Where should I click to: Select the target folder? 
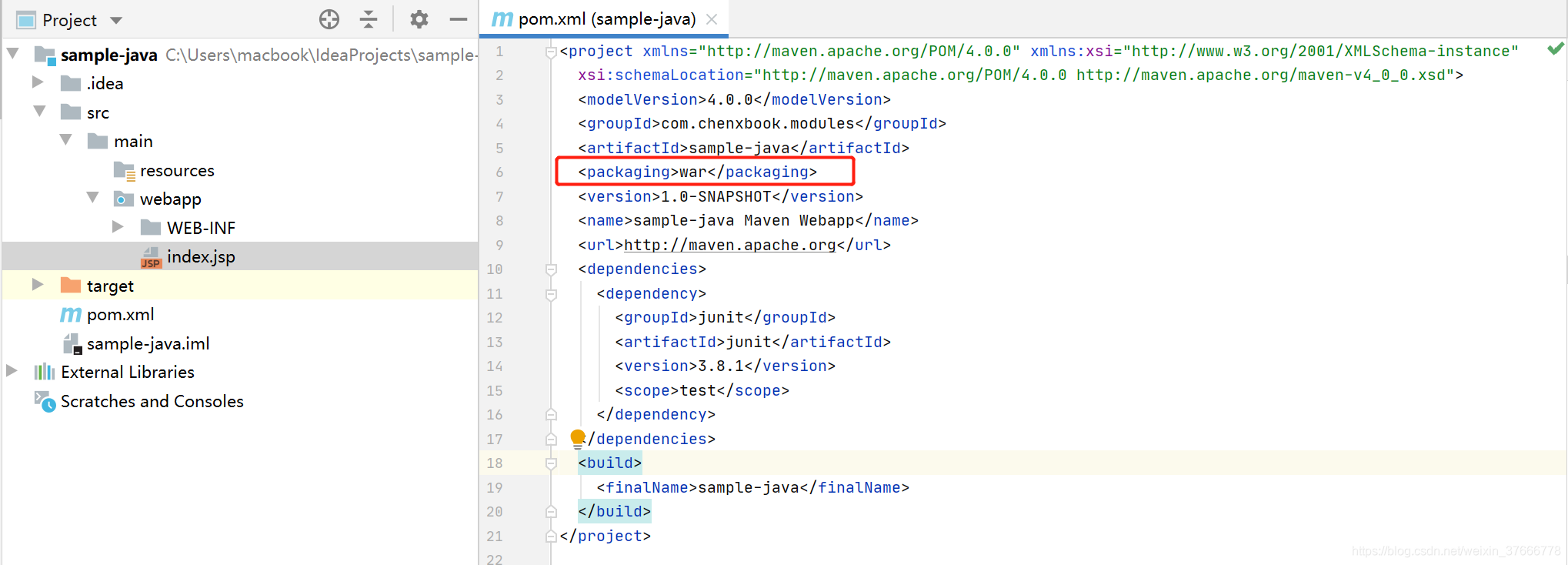coord(110,286)
